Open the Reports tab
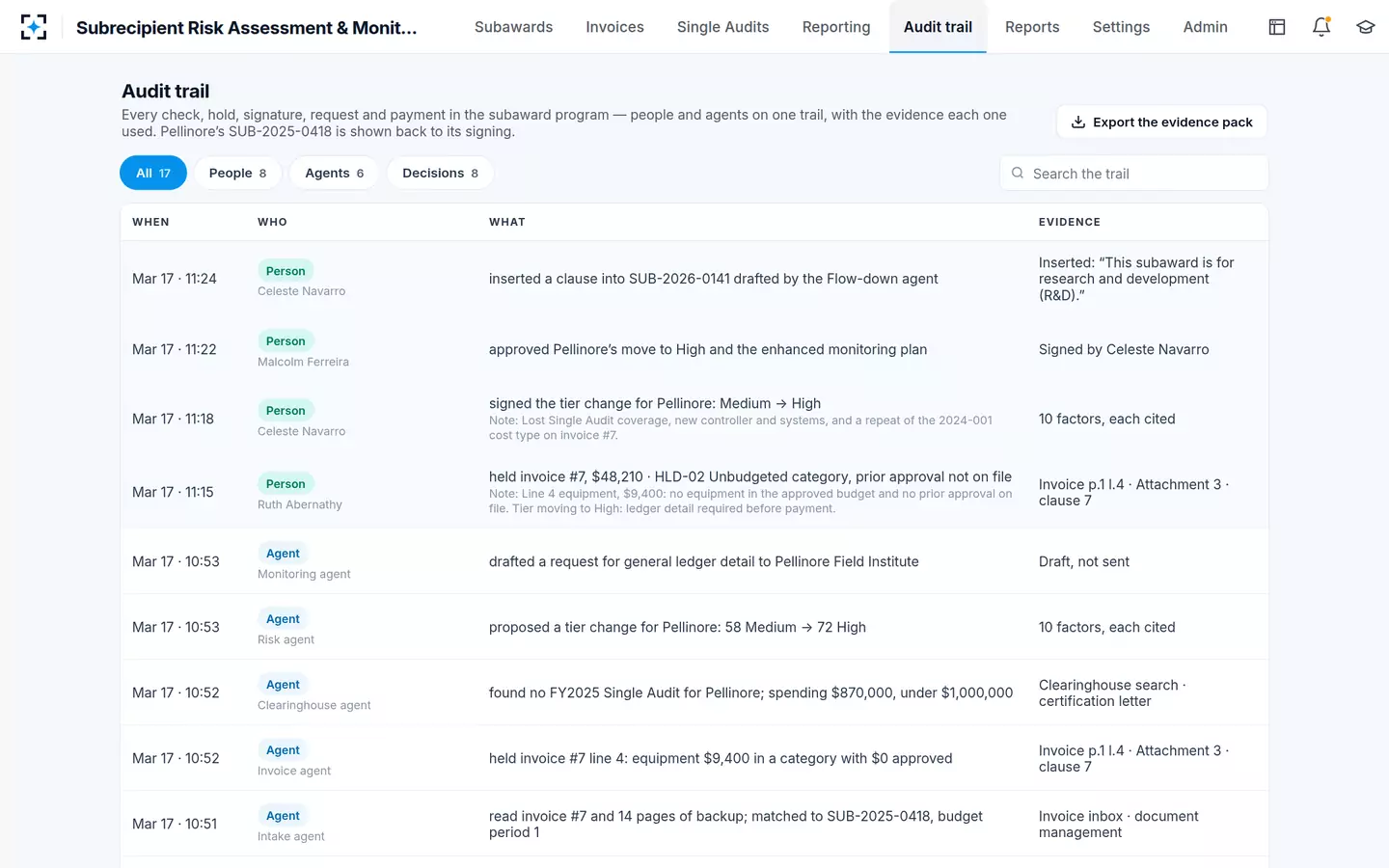The width and height of the screenshot is (1389, 868). 1032,27
